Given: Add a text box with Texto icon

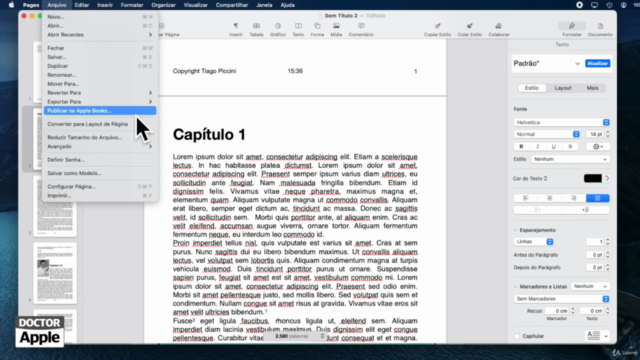Looking at the screenshot, I should click(298, 29).
